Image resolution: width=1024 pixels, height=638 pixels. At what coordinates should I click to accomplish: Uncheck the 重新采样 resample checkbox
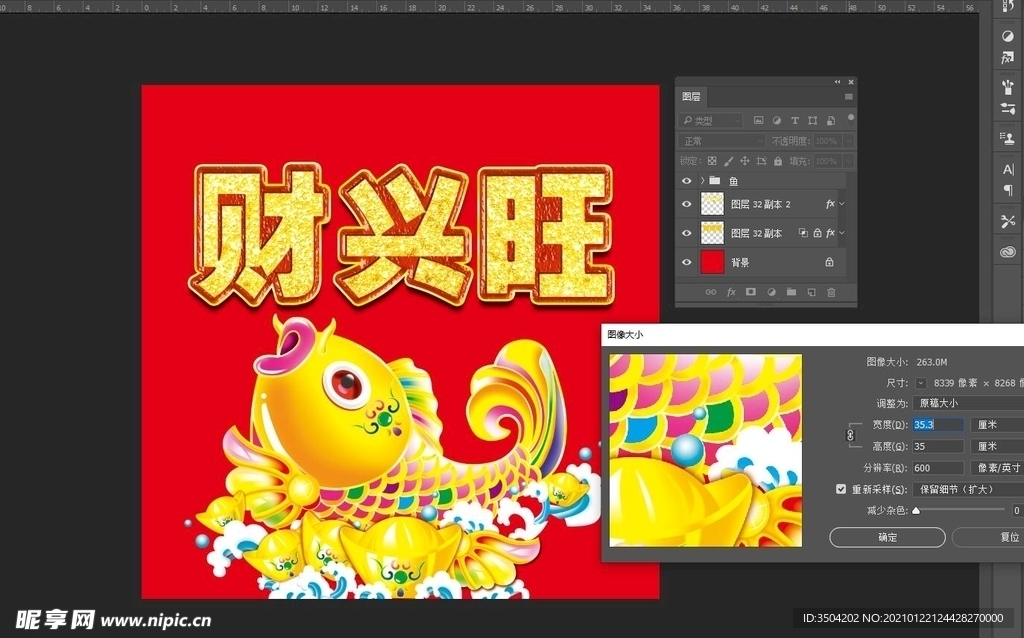(841, 489)
